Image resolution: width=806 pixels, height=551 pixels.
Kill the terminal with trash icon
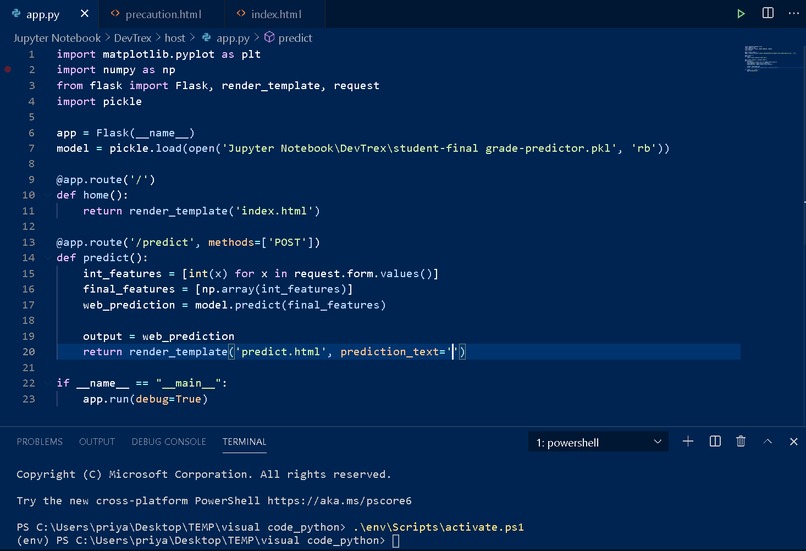click(741, 441)
